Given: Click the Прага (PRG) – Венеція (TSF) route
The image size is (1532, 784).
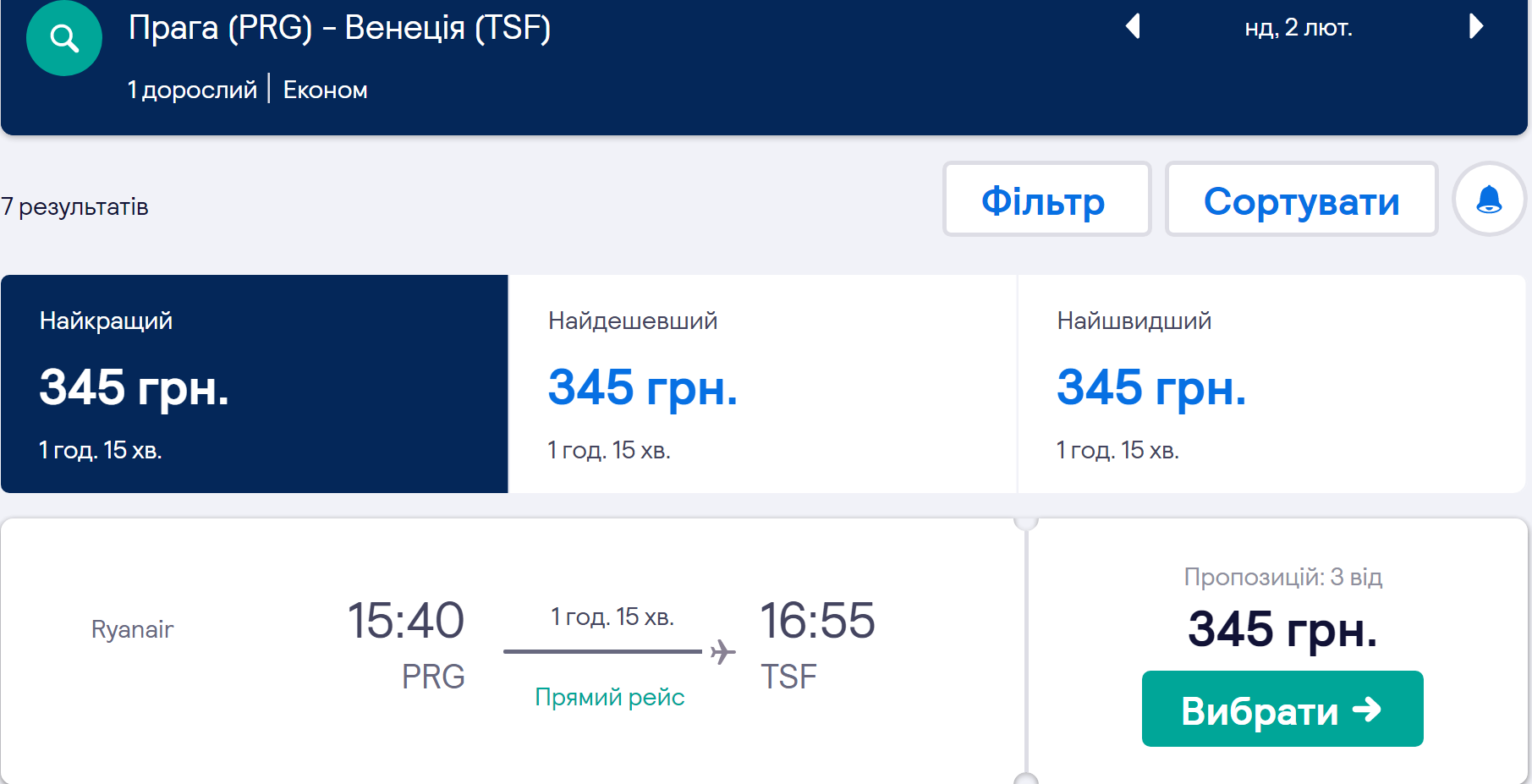Looking at the screenshot, I should point(339,28).
